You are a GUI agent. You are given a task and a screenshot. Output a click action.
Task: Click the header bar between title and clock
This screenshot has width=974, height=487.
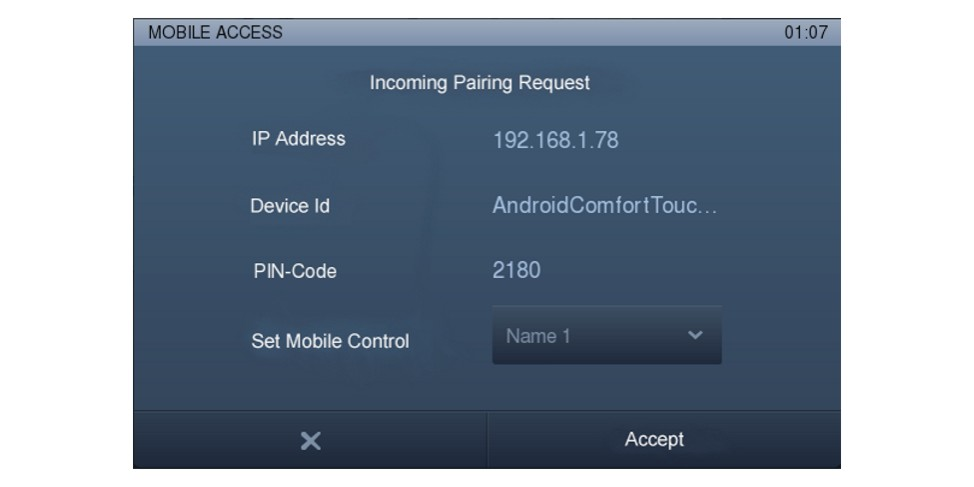[x=533, y=32]
